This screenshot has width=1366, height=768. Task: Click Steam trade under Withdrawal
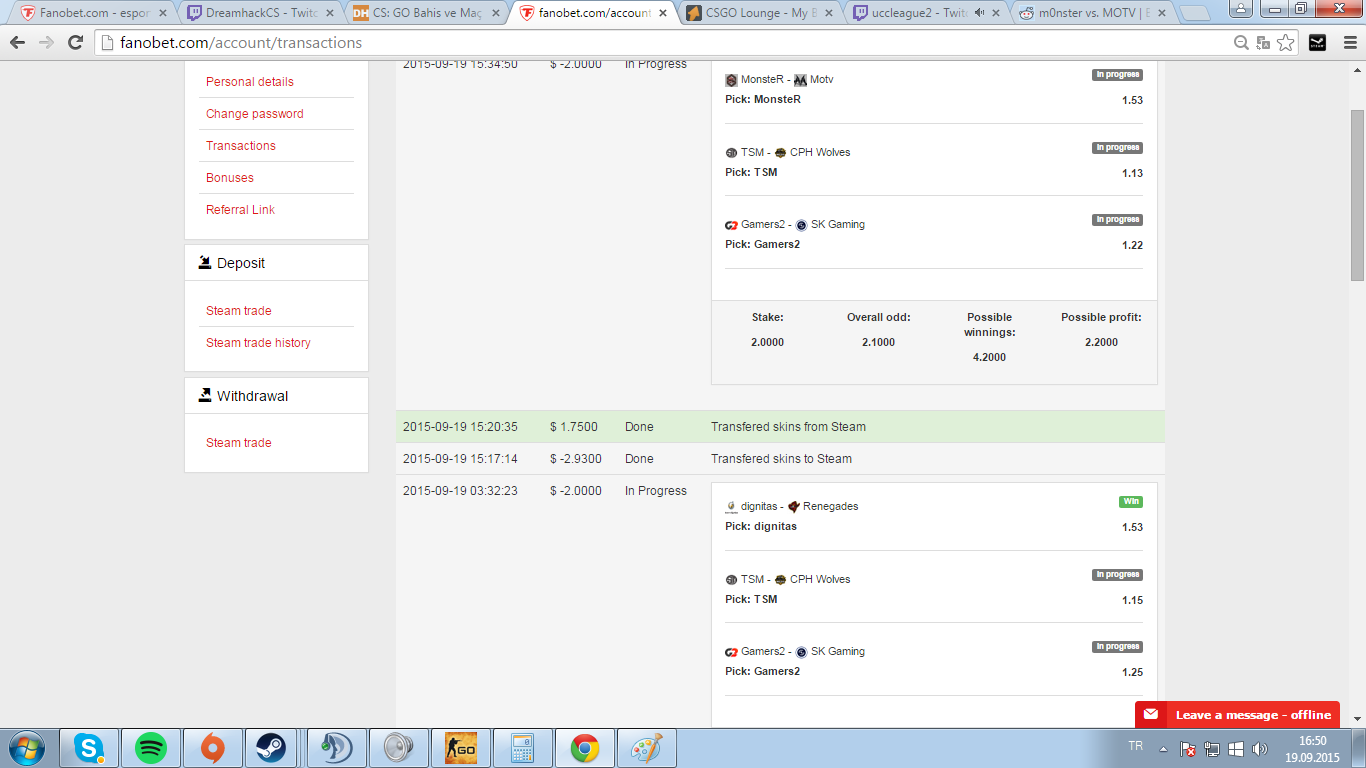(x=239, y=443)
